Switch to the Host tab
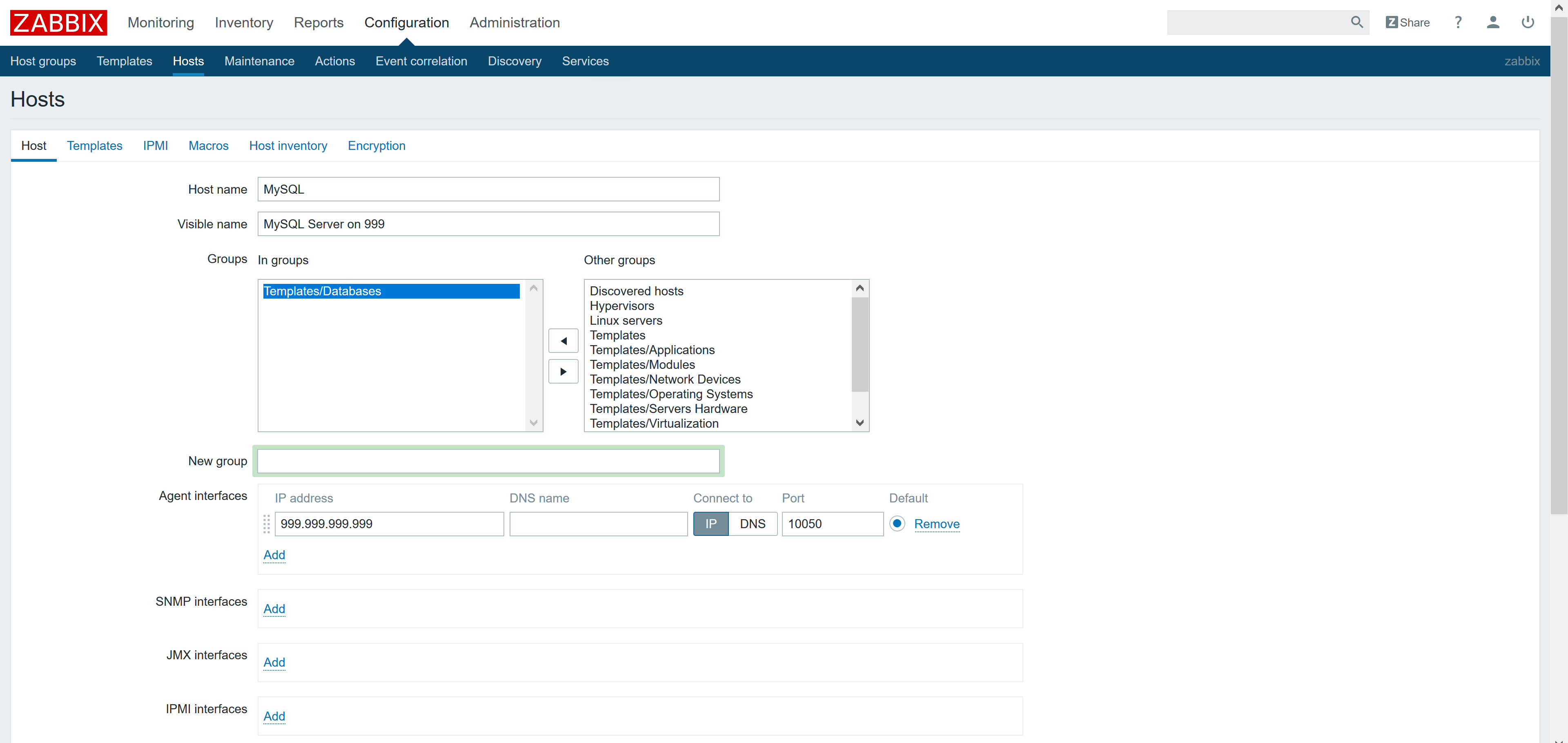Image resolution: width=1568 pixels, height=743 pixels. pos(33,145)
